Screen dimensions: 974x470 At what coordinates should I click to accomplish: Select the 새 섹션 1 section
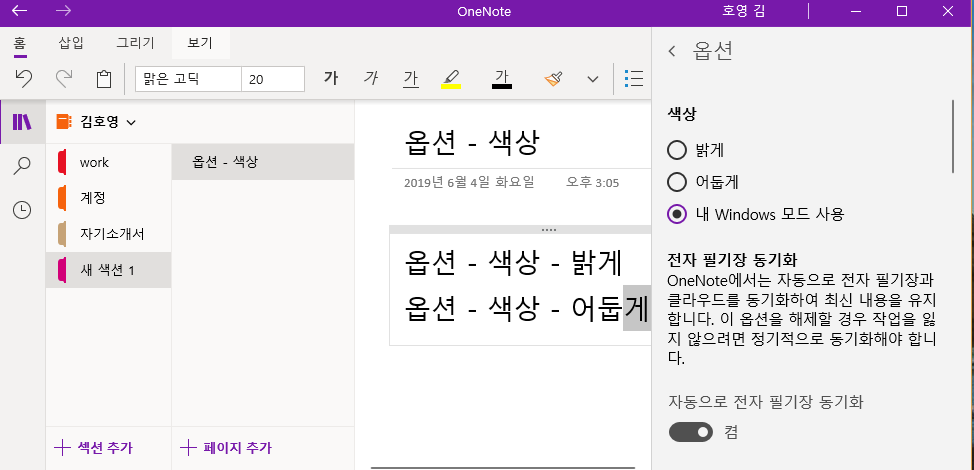(109, 270)
